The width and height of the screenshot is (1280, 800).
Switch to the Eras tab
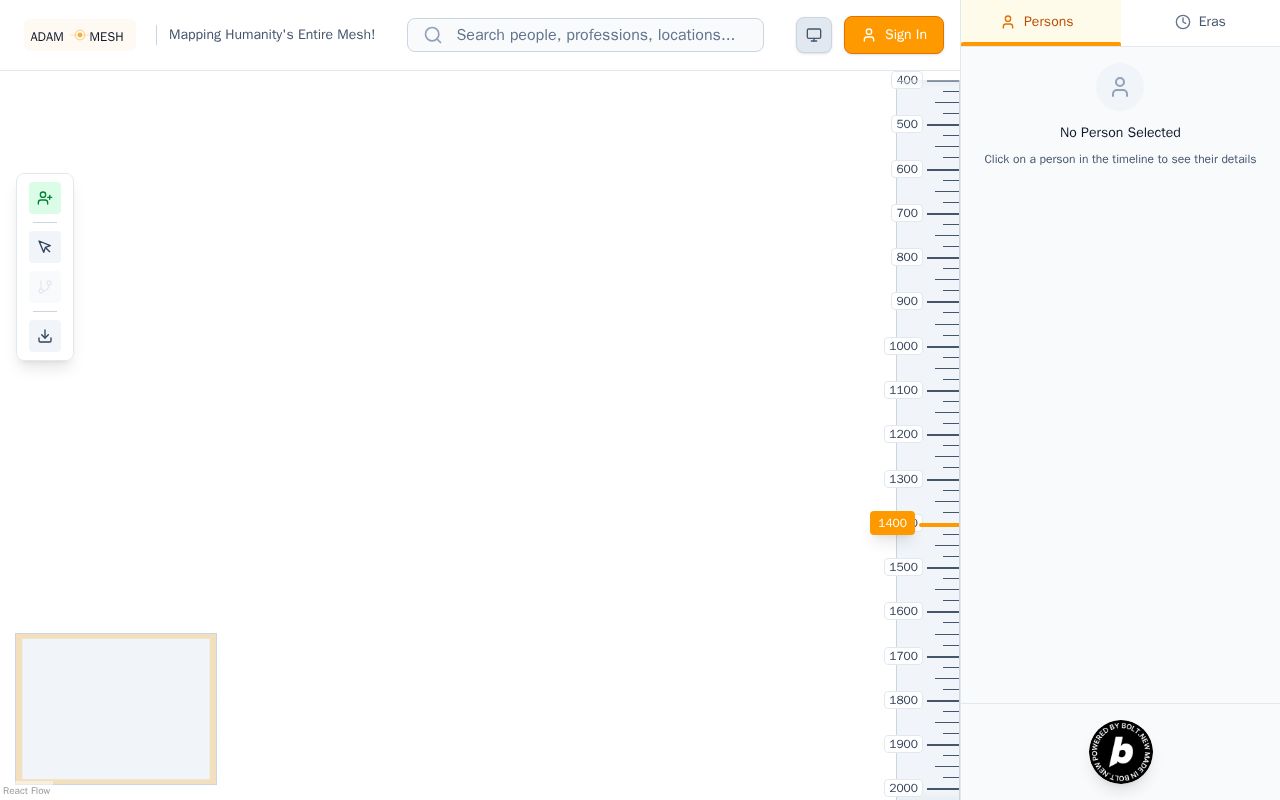(x=1200, y=22)
